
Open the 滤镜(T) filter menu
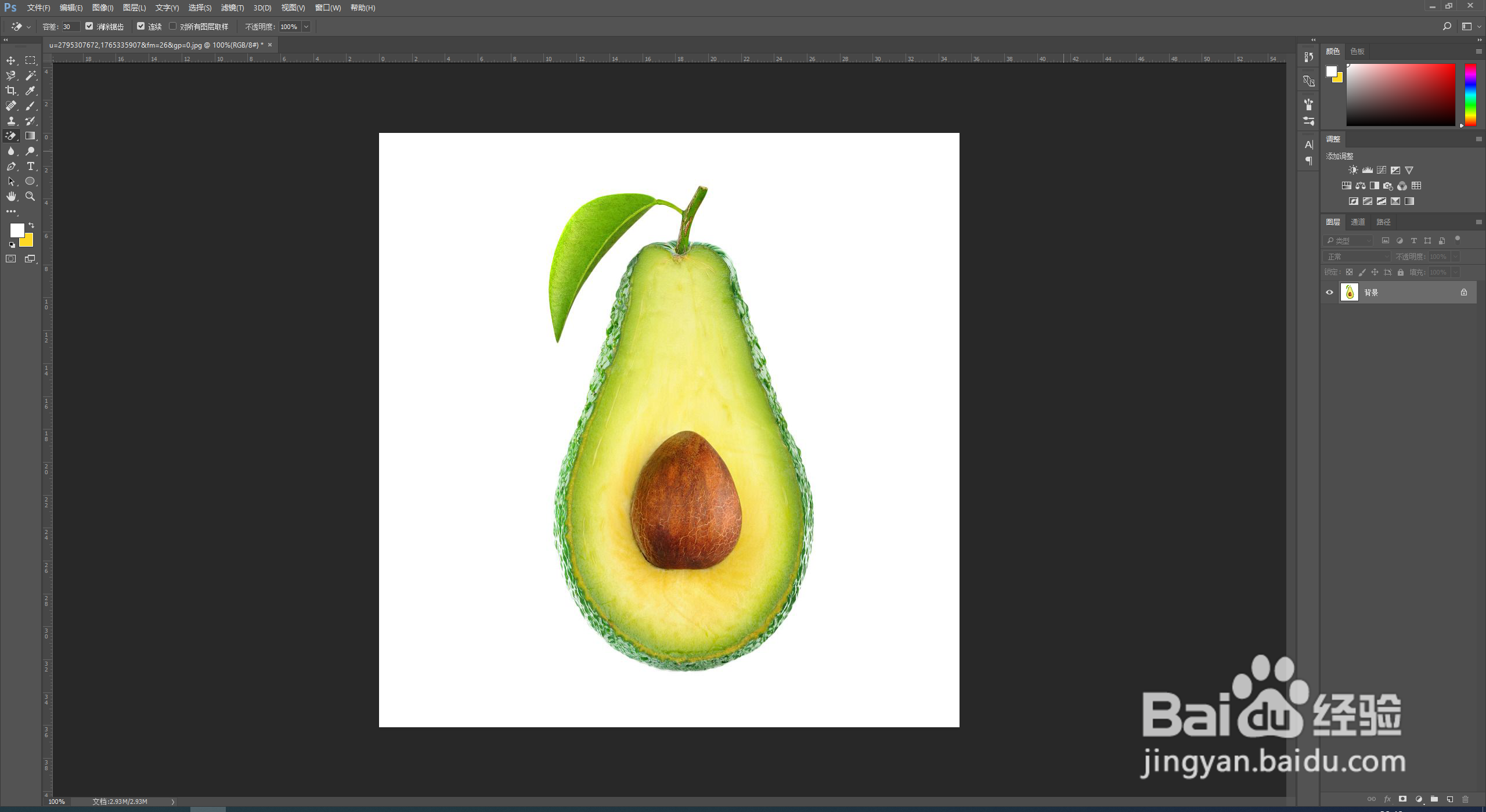pos(232,8)
